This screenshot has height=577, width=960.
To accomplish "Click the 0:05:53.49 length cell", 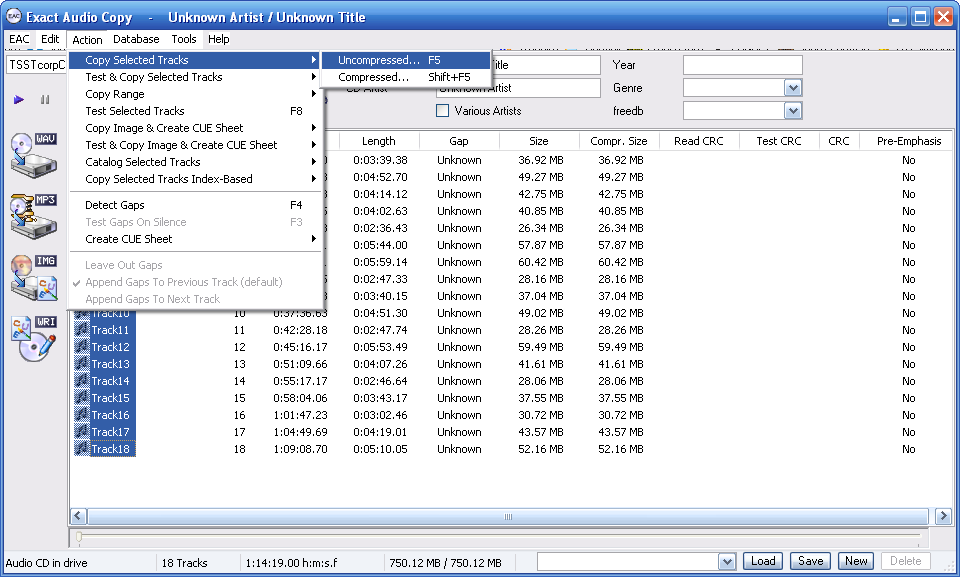I will 380,347.
